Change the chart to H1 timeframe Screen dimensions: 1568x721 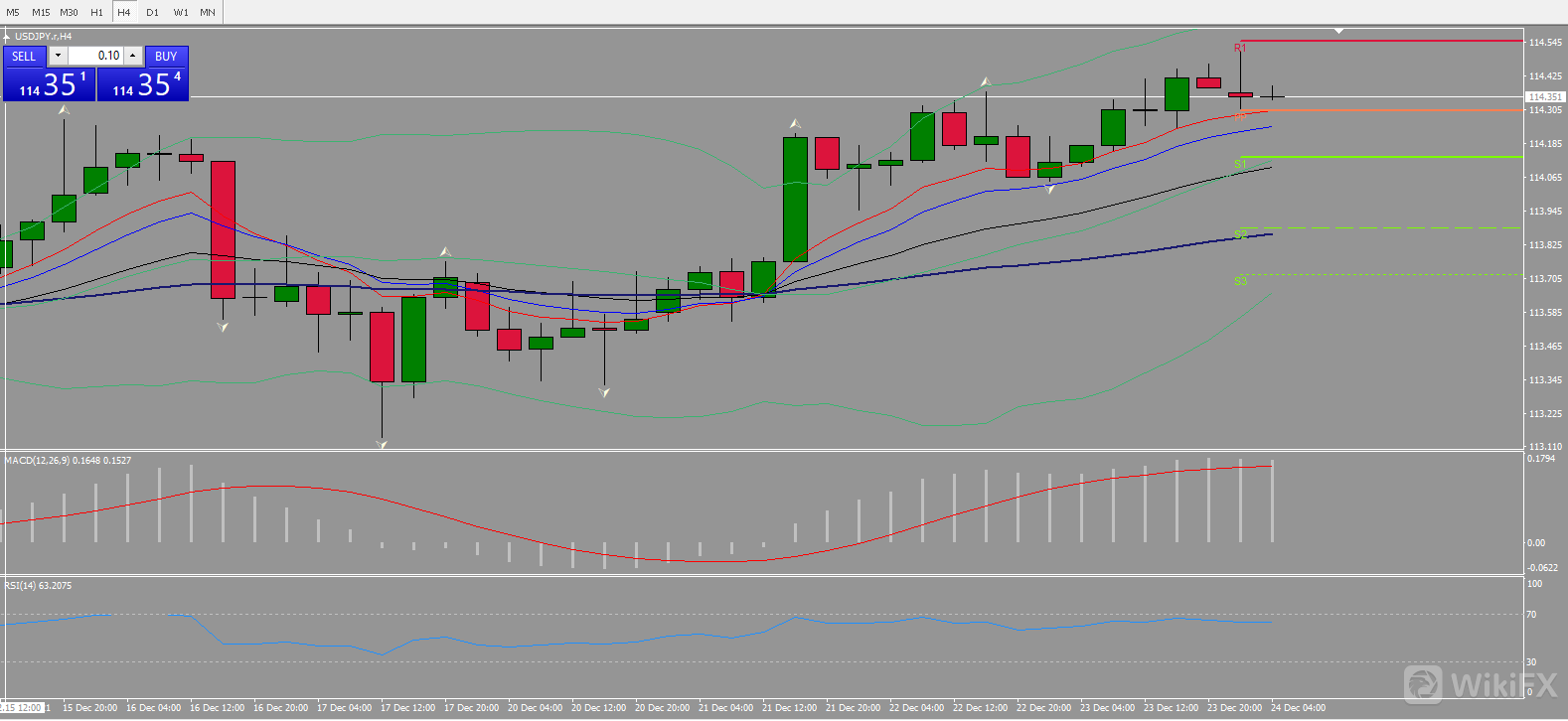point(96,12)
